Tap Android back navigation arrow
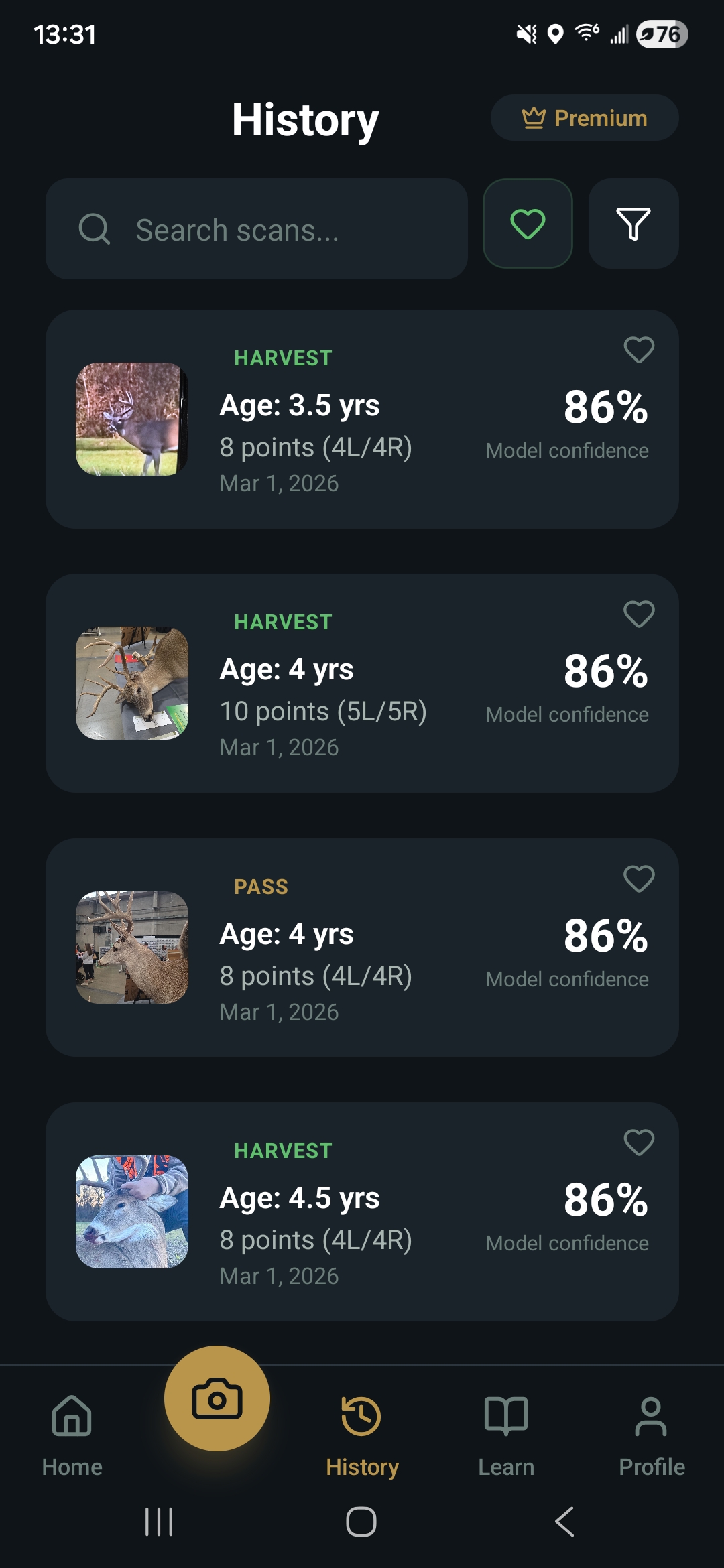Screen dimensions: 724x1568 pos(564,1522)
